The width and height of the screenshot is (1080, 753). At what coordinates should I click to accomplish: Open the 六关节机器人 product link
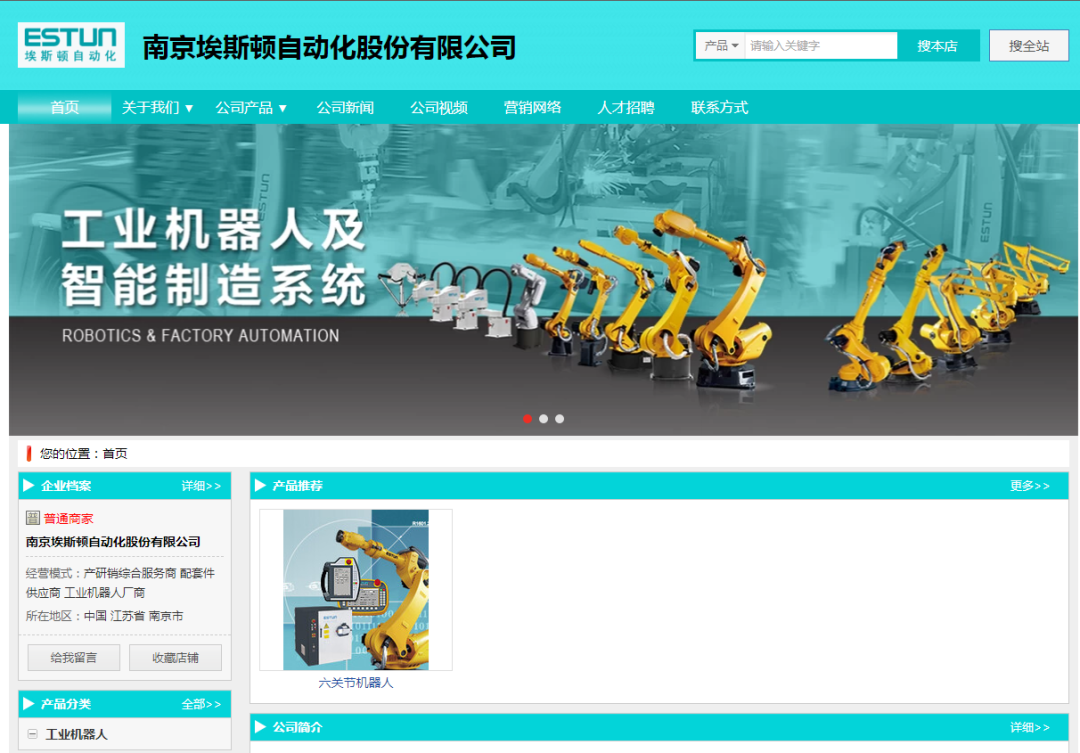[356, 683]
